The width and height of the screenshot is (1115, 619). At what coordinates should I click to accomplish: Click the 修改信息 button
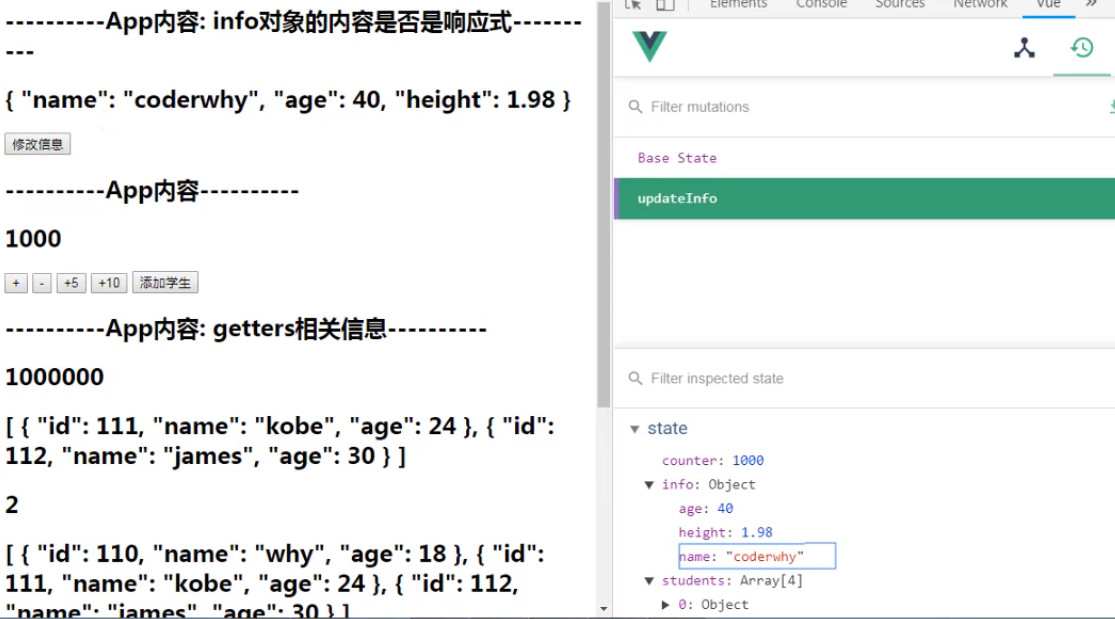click(x=38, y=144)
